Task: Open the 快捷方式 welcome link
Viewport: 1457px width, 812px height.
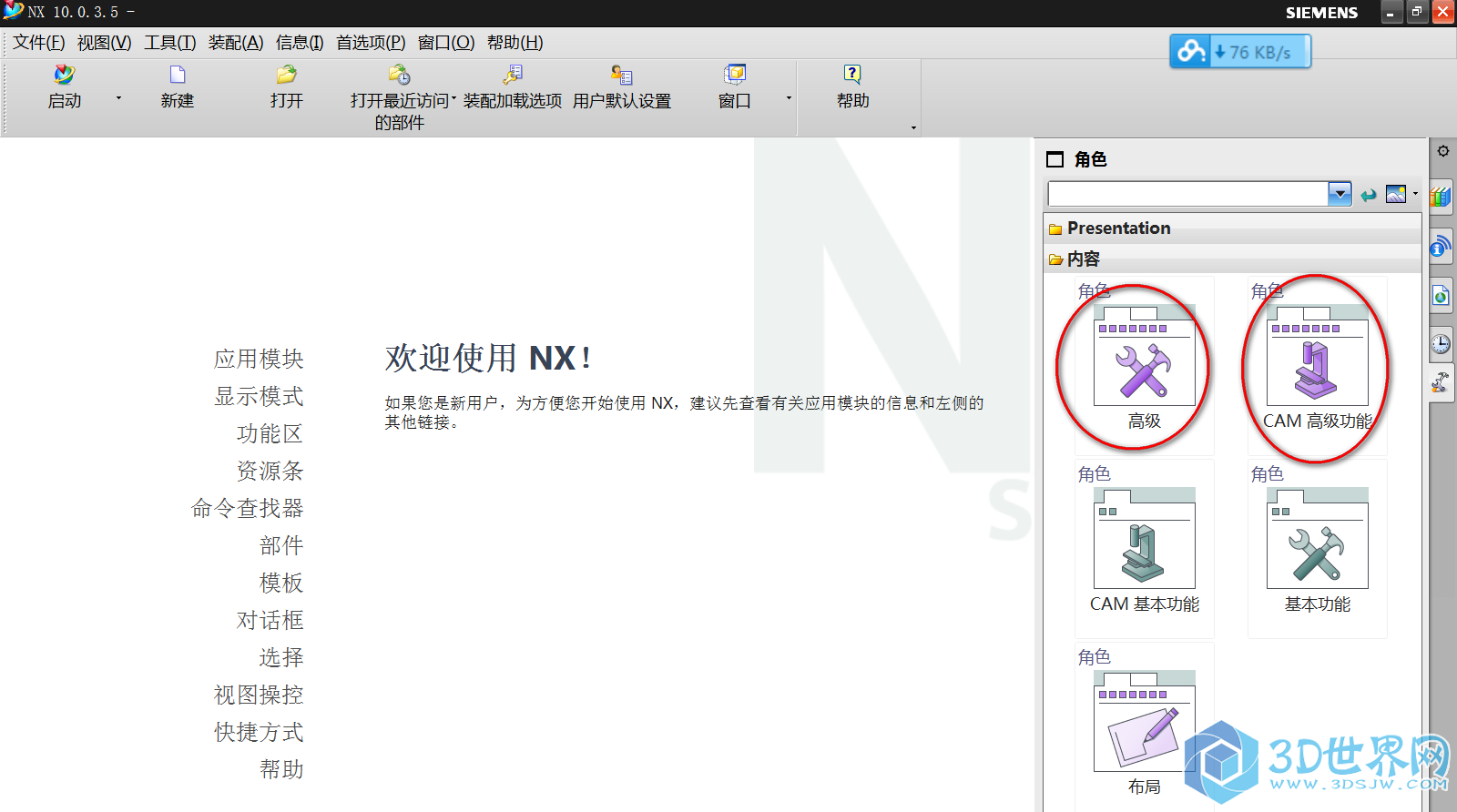Action: pos(259,732)
